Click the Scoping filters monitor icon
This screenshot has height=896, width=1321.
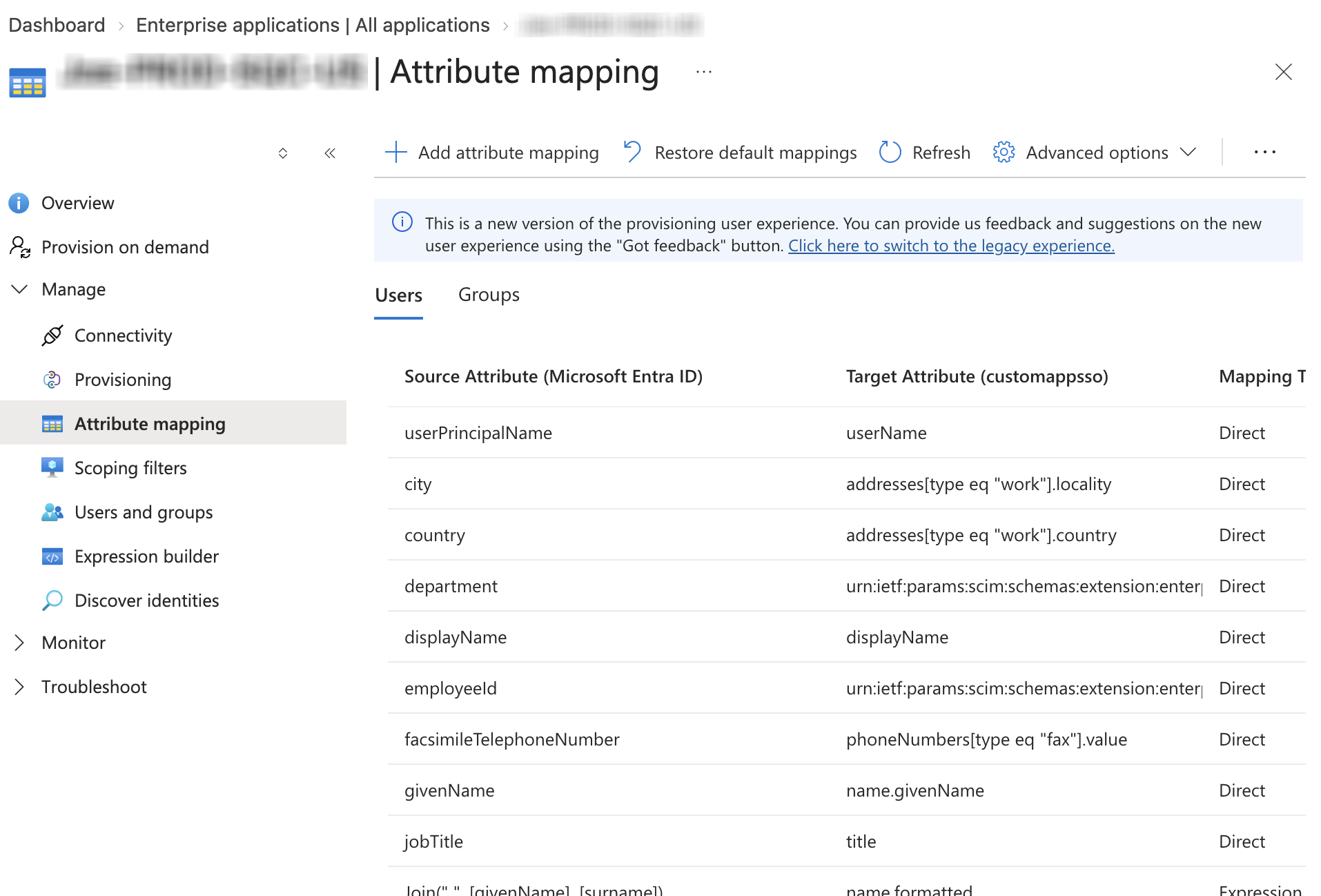(x=52, y=467)
